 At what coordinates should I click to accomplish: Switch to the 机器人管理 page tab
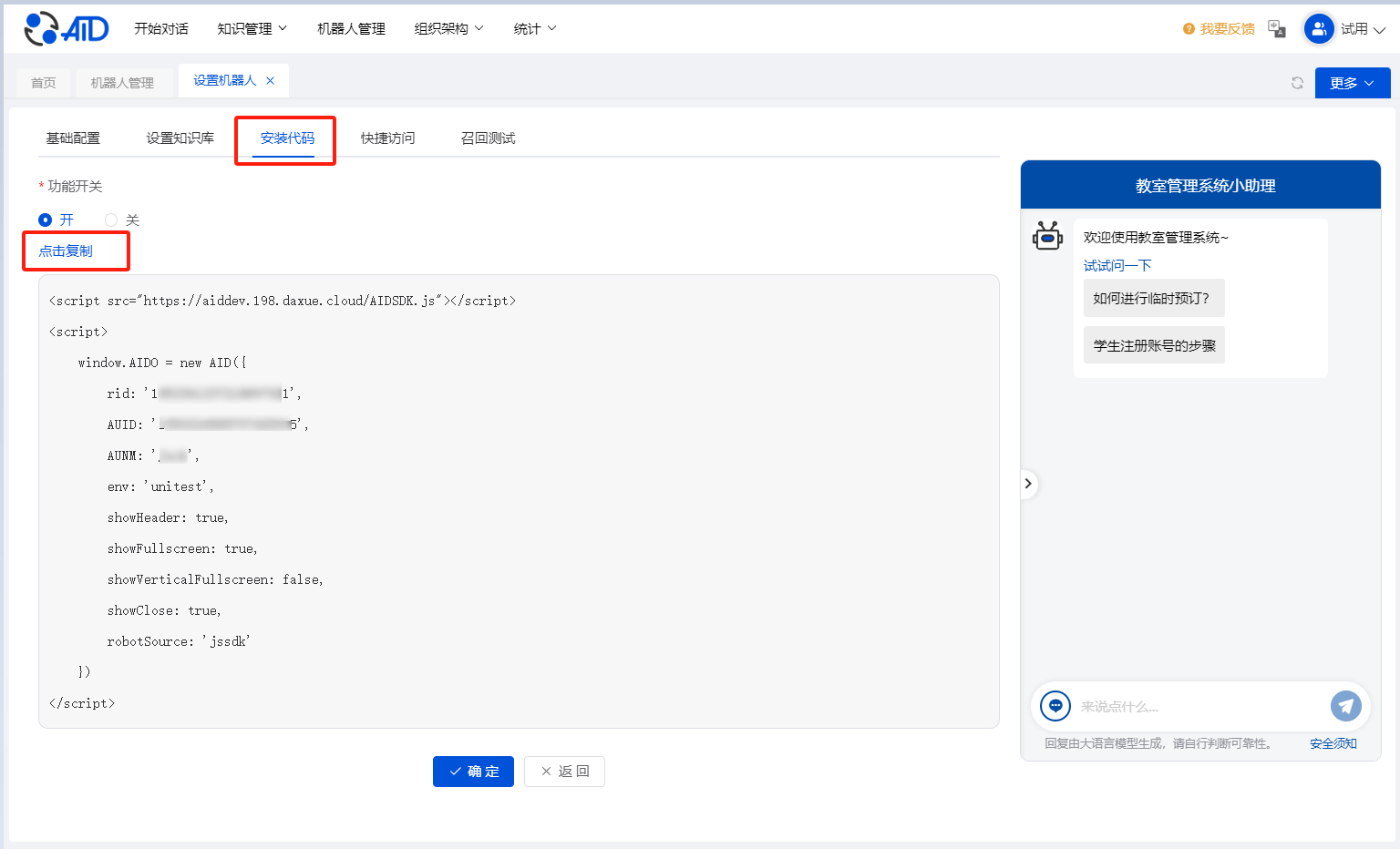[x=122, y=83]
